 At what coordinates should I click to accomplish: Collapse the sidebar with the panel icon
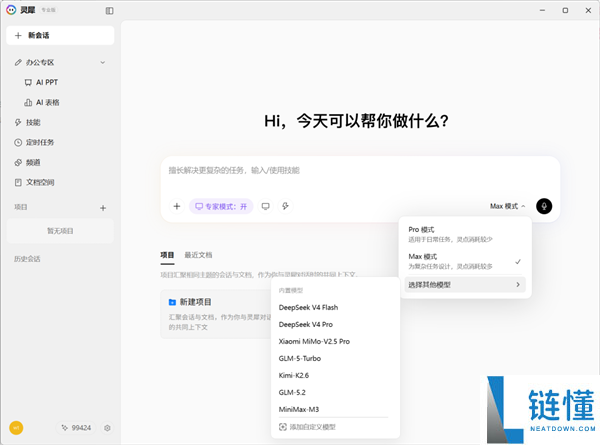pyautogui.click(x=109, y=11)
